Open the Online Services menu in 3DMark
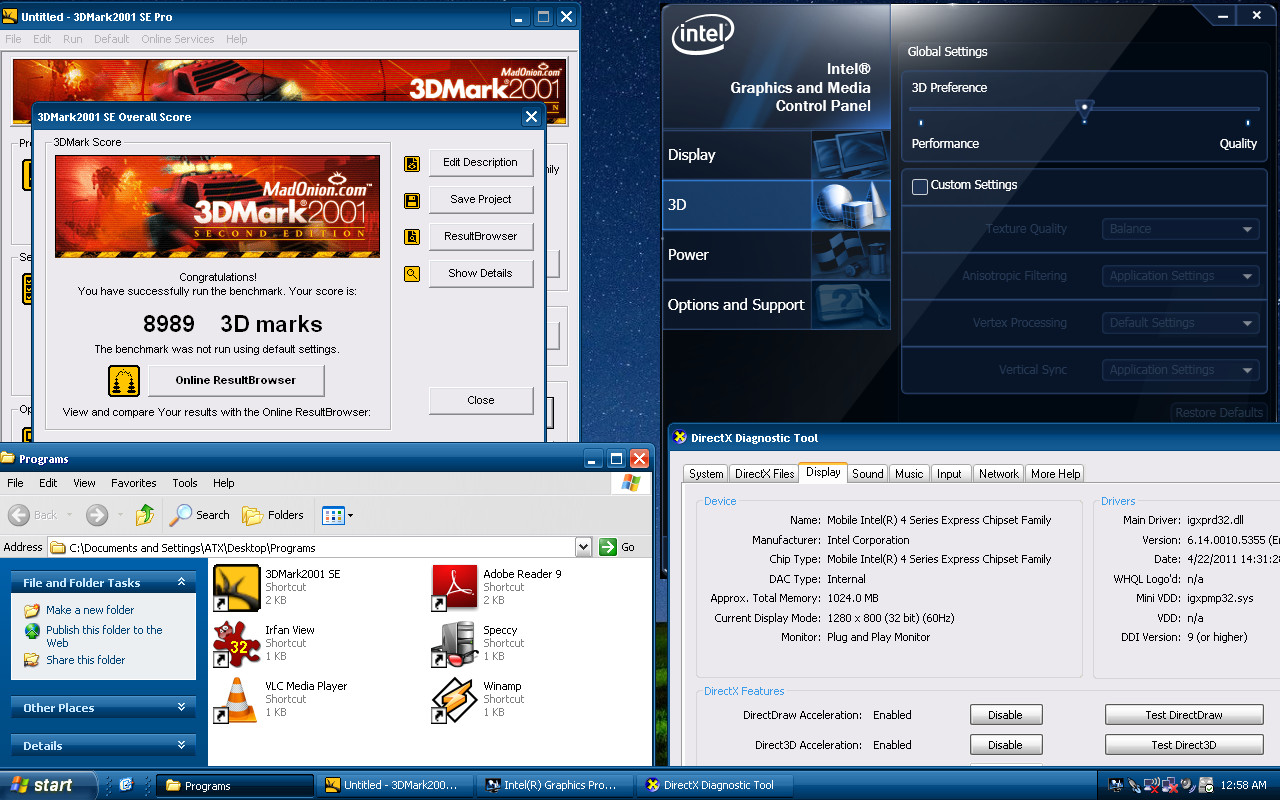1280x800 pixels. (178, 39)
